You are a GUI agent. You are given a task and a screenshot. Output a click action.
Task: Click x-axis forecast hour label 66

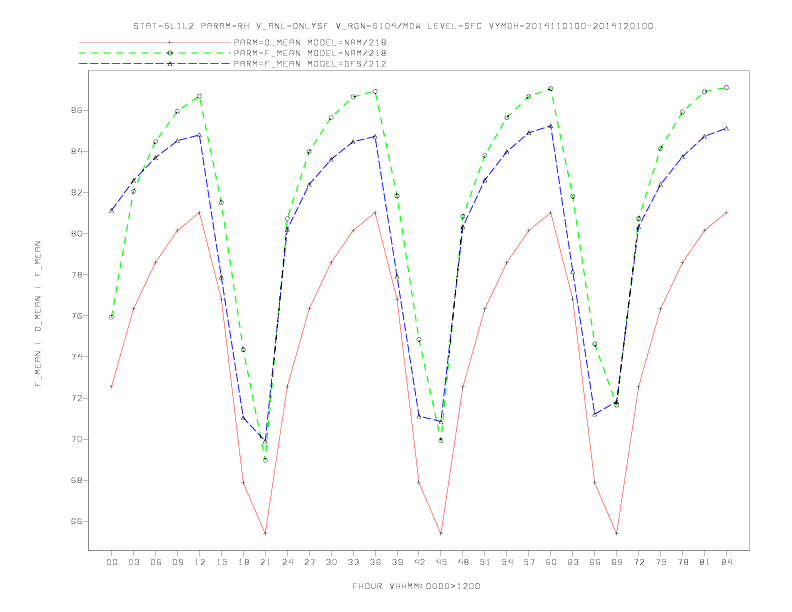click(x=595, y=562)
